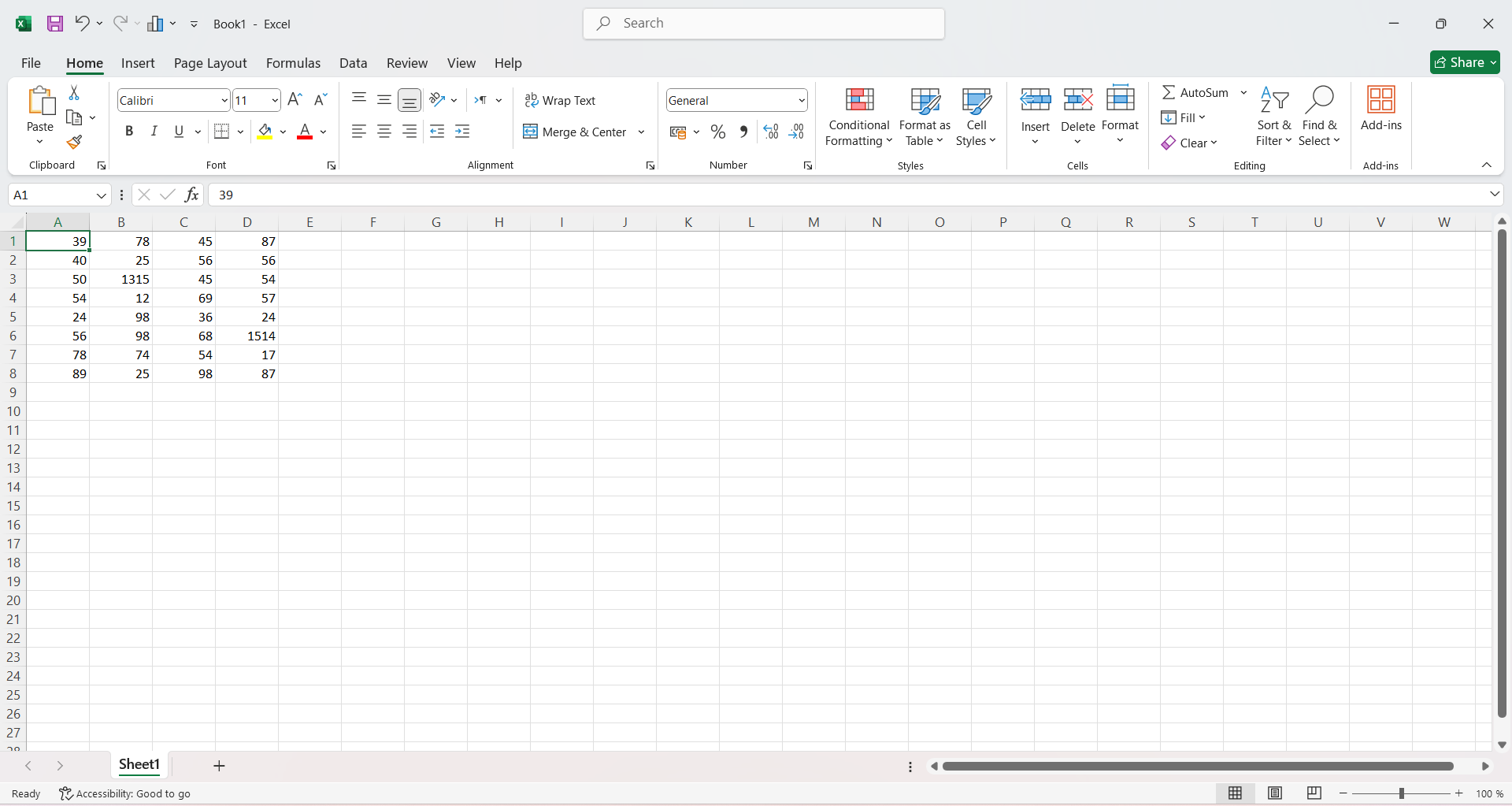Open the Name Box dropdown arrow

[101, 195]
